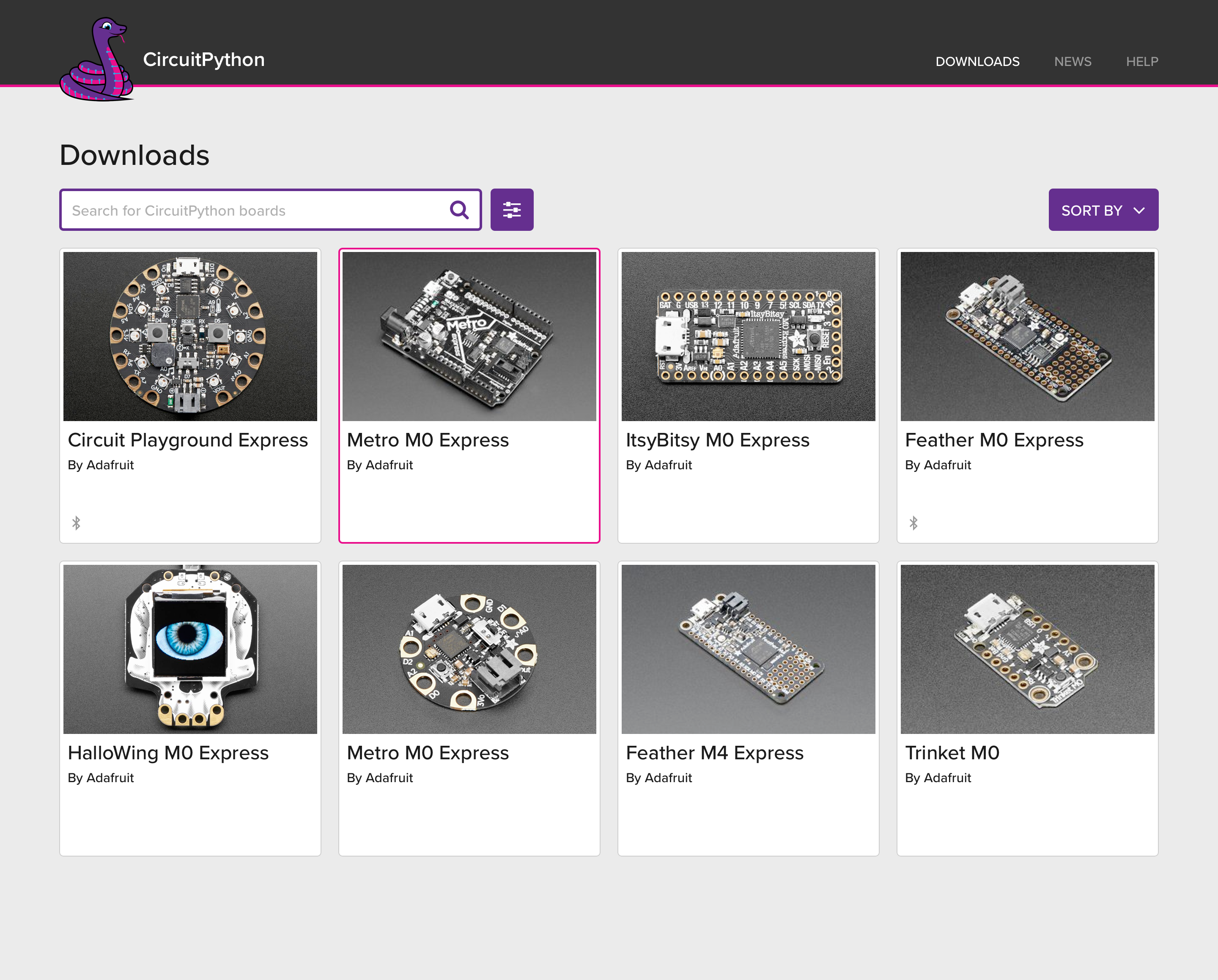Go to the NEWS page
Screen dimensions: 1218x980
click(x=1073, y=62)
